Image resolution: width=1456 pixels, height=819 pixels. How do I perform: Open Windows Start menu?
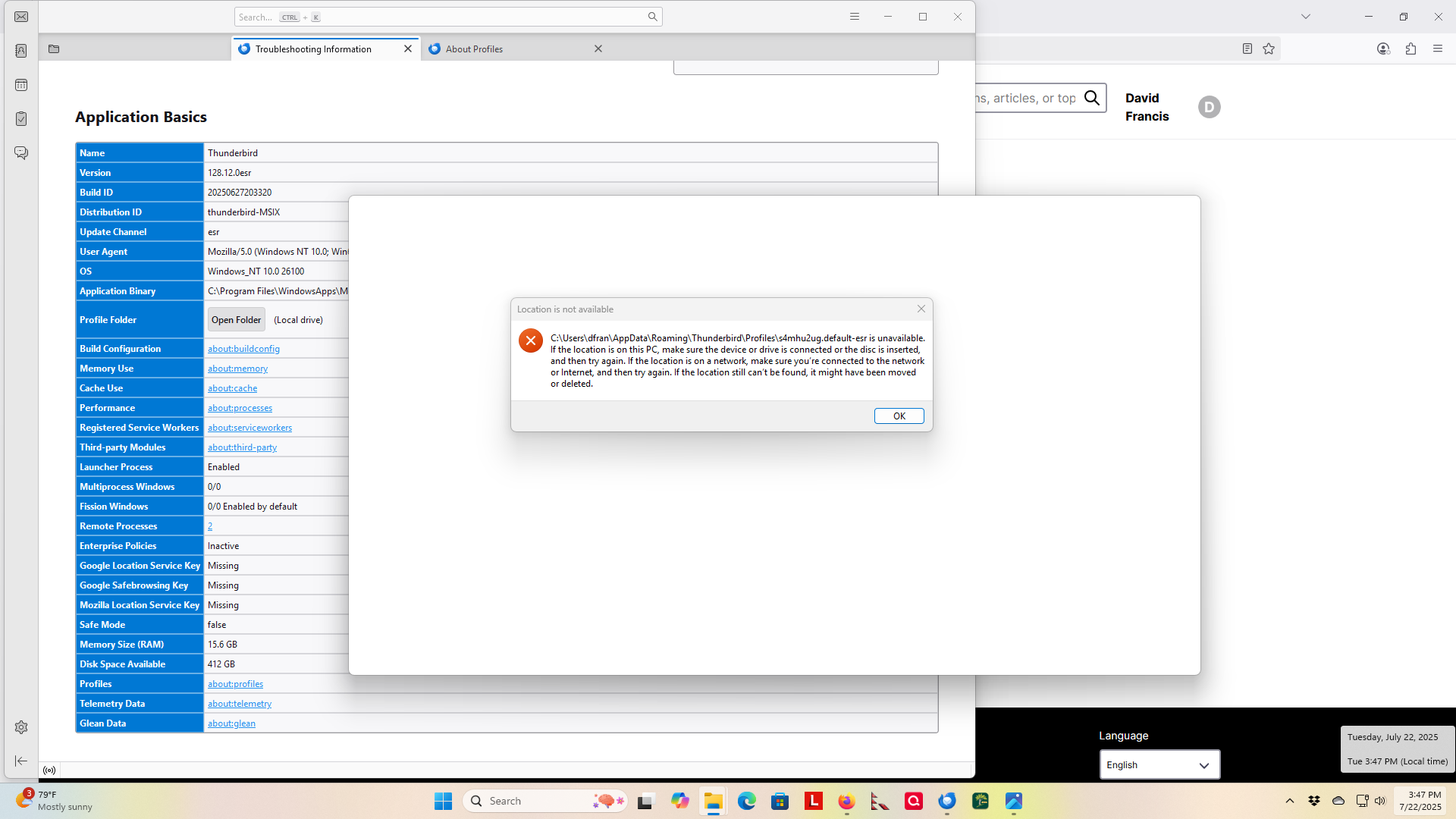coord(443,801)
